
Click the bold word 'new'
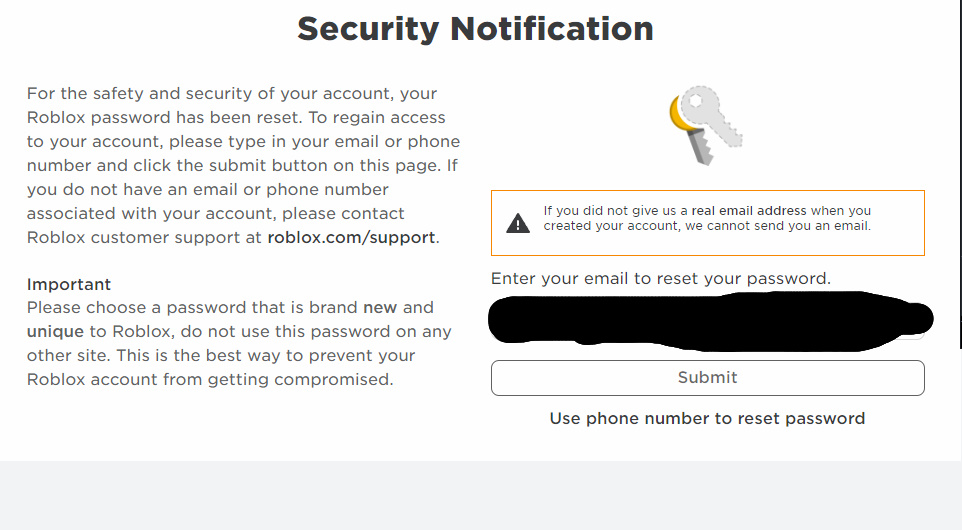tap(380, 307)
